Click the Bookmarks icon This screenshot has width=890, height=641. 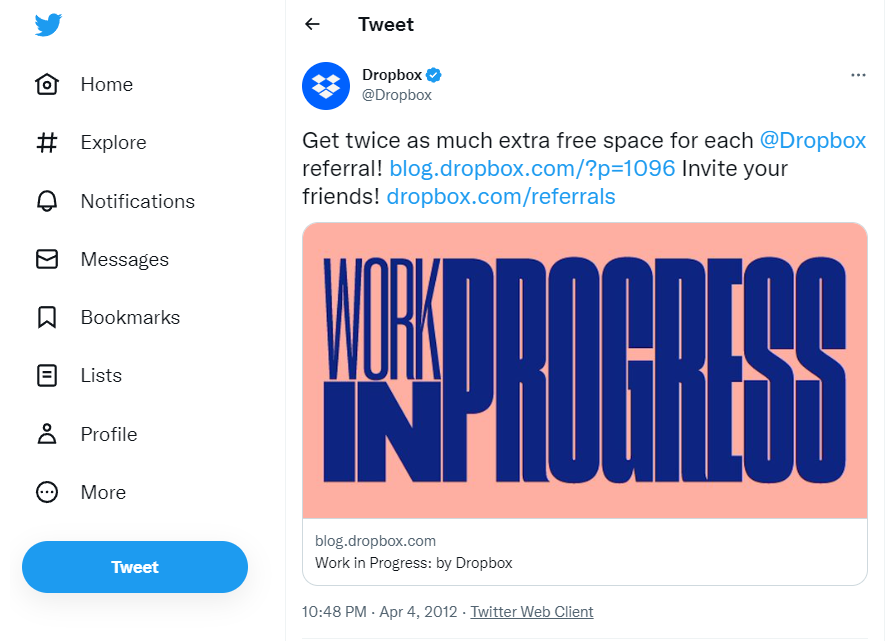coord(46,317)
